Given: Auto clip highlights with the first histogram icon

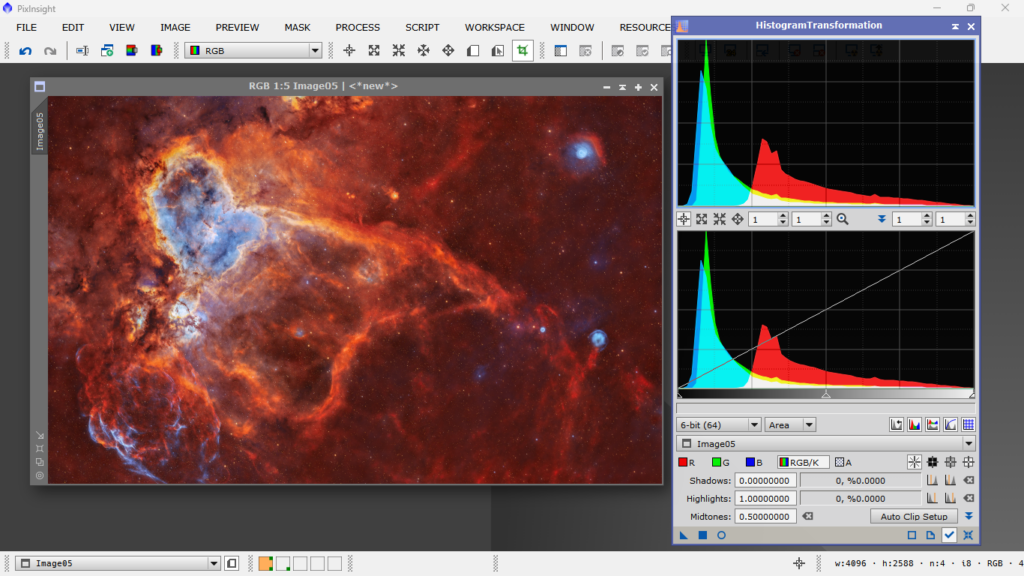Looking at the screenshot, I should coord(932,498).
